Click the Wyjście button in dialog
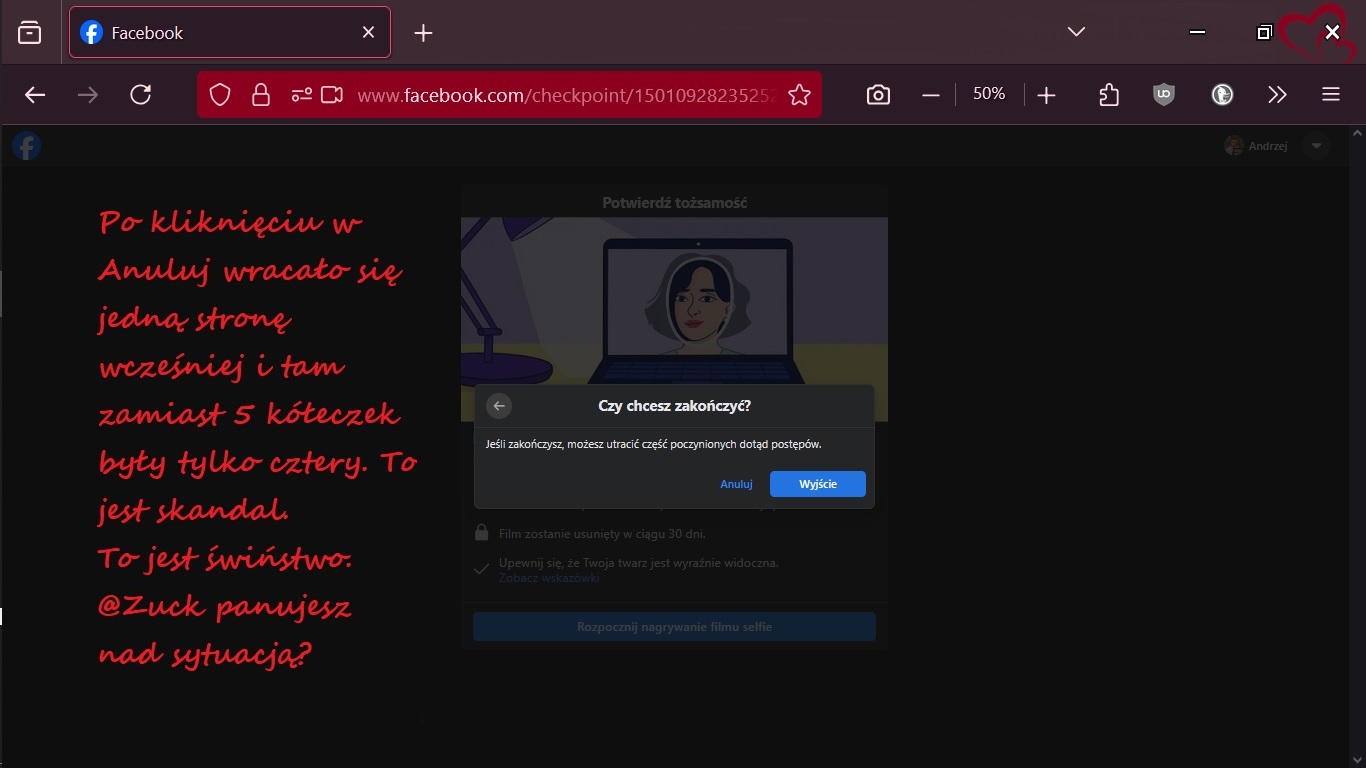The width and height of the screenshot is (1366, 768). tap(817, 484)
